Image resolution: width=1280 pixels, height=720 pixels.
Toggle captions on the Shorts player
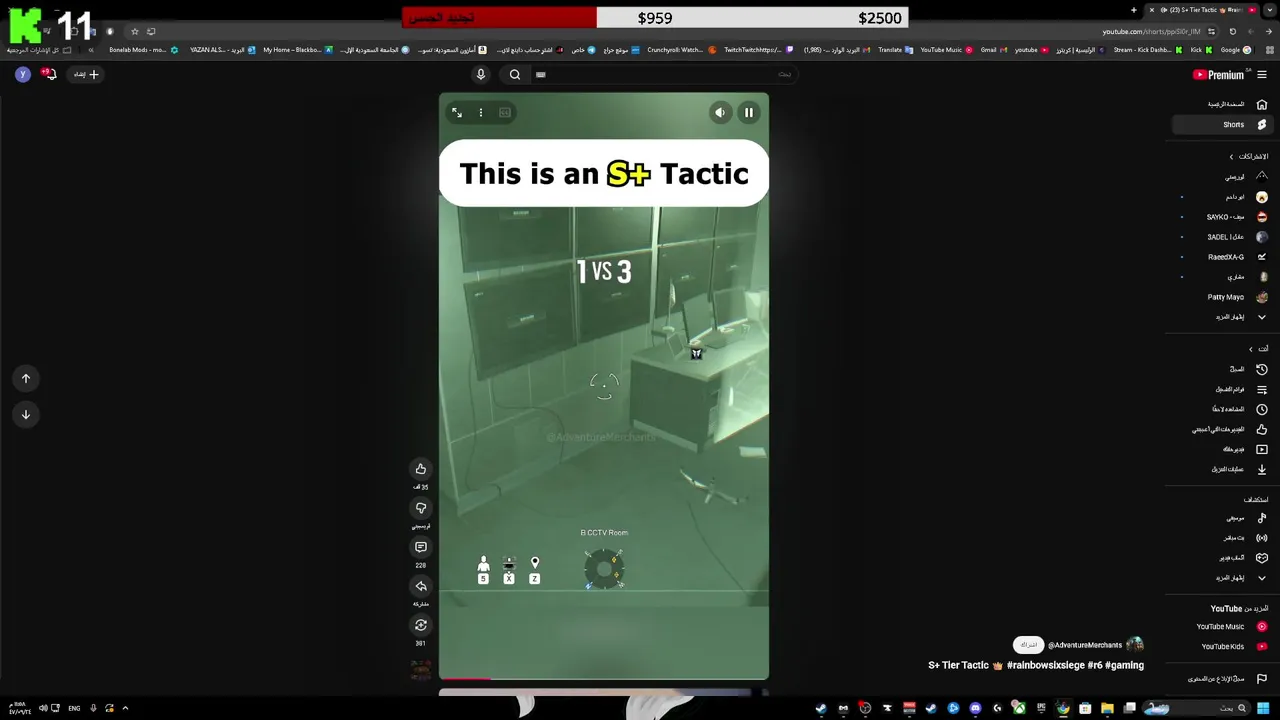505,113
